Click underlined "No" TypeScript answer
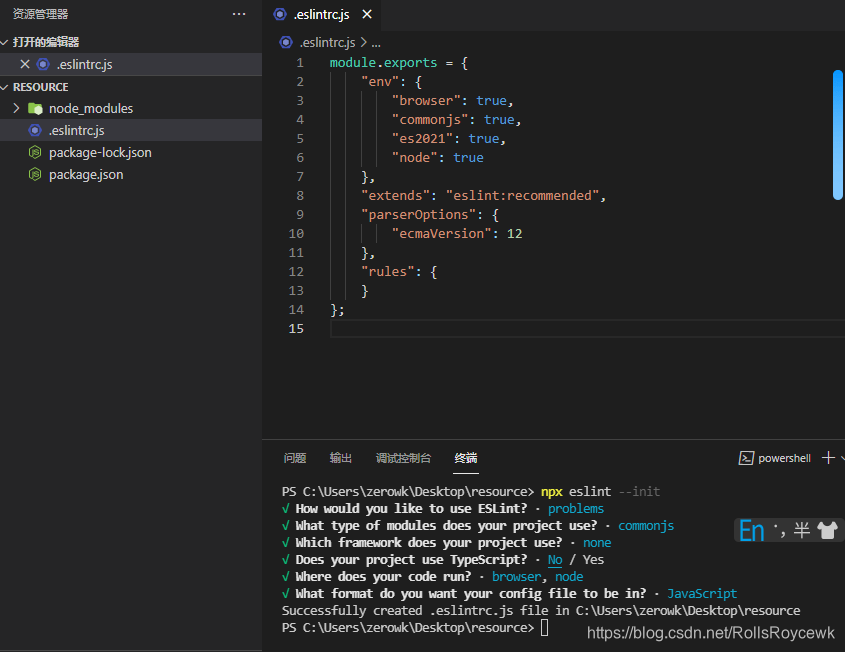The width and height of the screenshot is (845, 652). (x=555, y=560)
